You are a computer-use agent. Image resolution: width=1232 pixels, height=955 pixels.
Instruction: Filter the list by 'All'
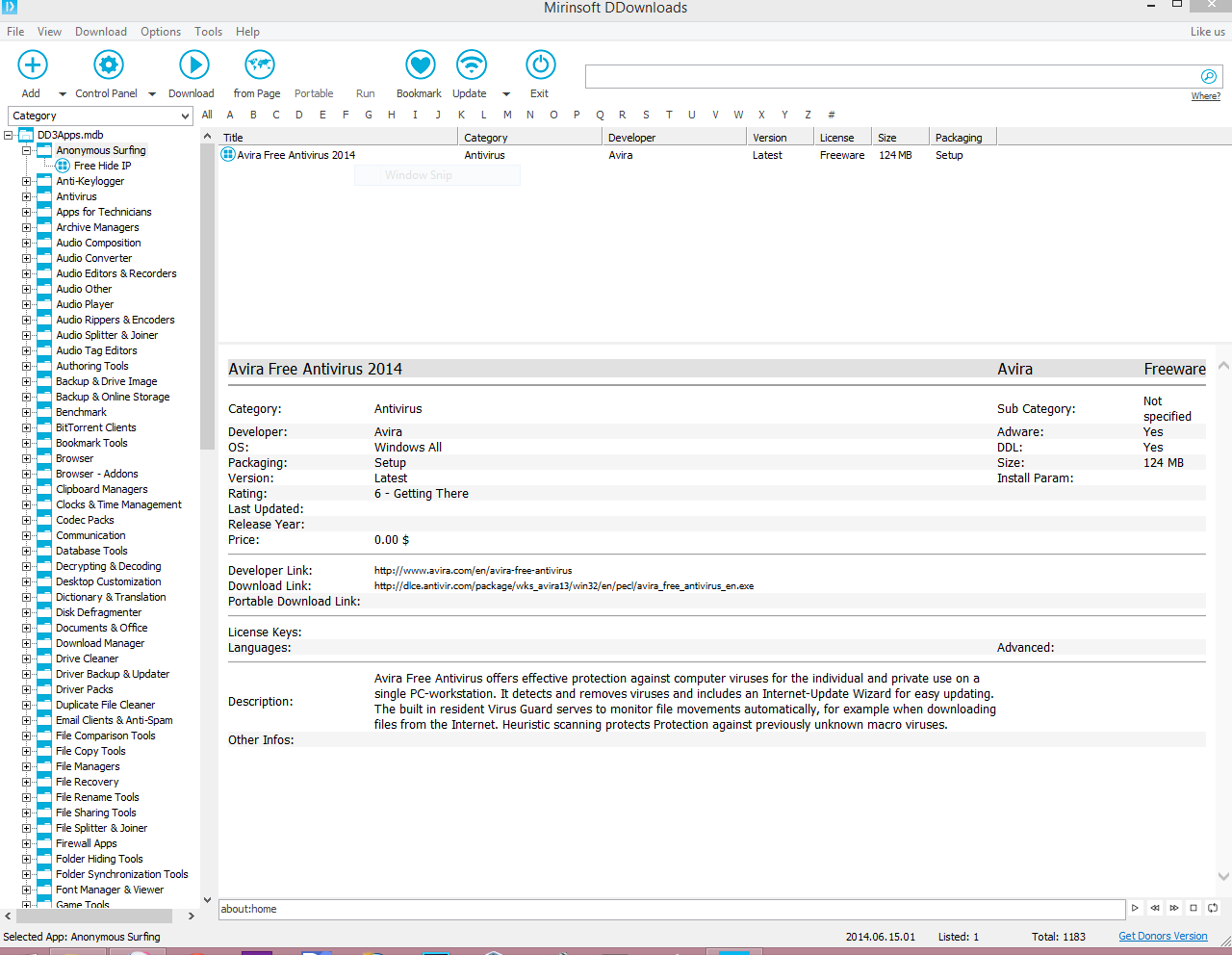(207, 115)
